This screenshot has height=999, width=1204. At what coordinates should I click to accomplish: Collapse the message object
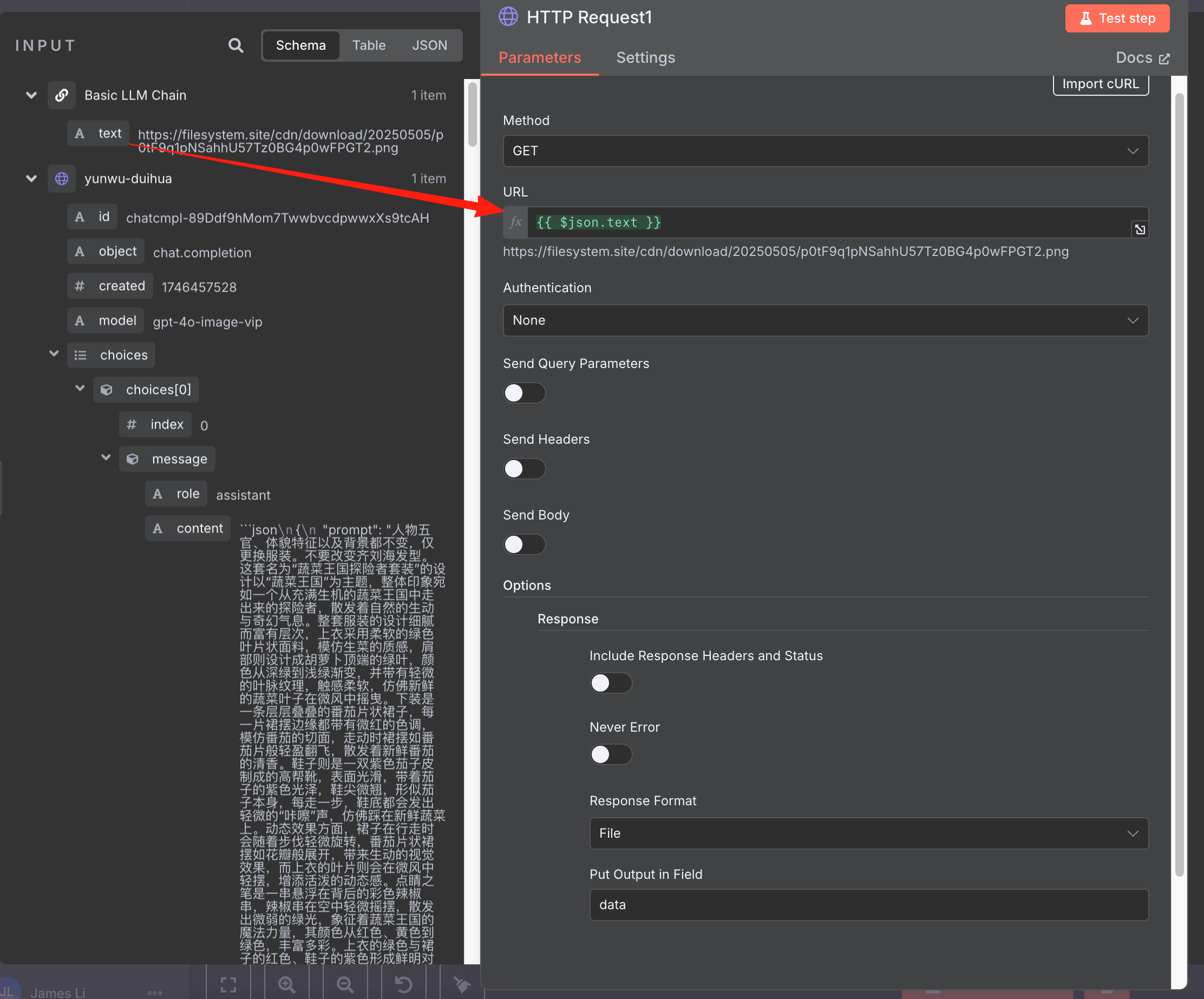point(106,457)
